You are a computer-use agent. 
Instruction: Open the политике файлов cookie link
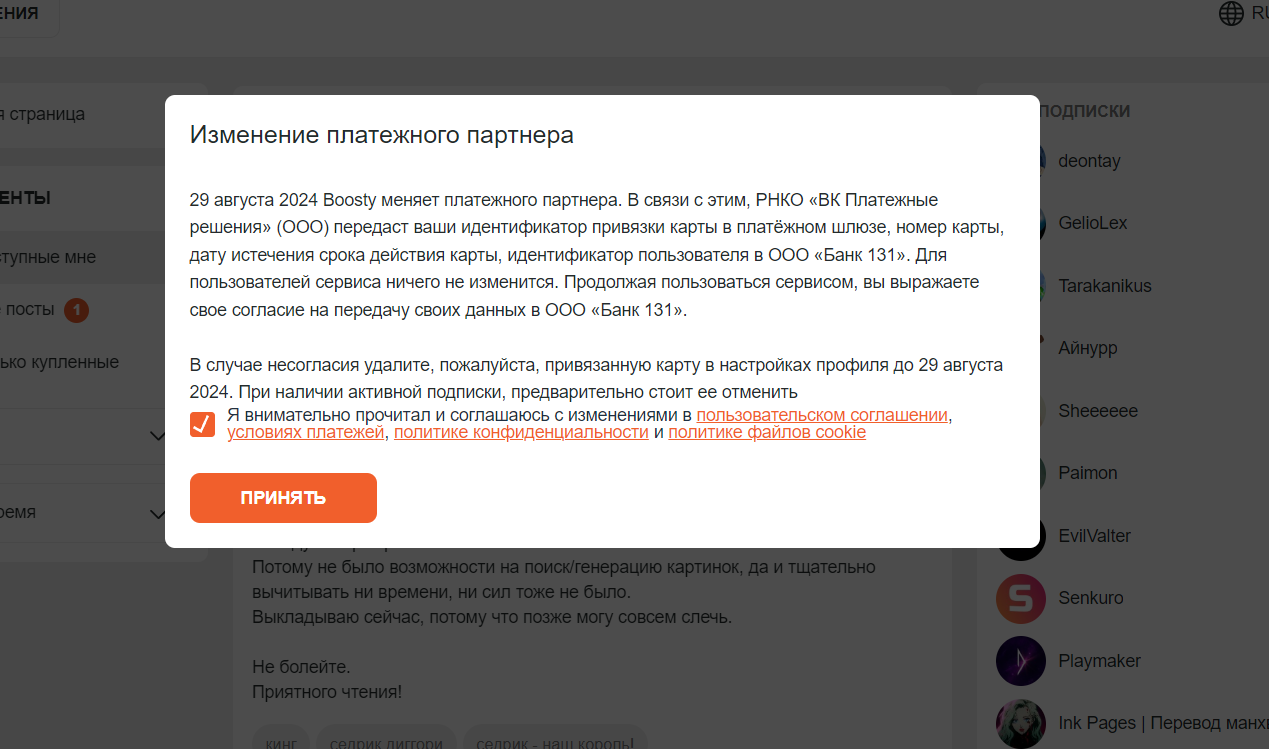coord(766,433)
